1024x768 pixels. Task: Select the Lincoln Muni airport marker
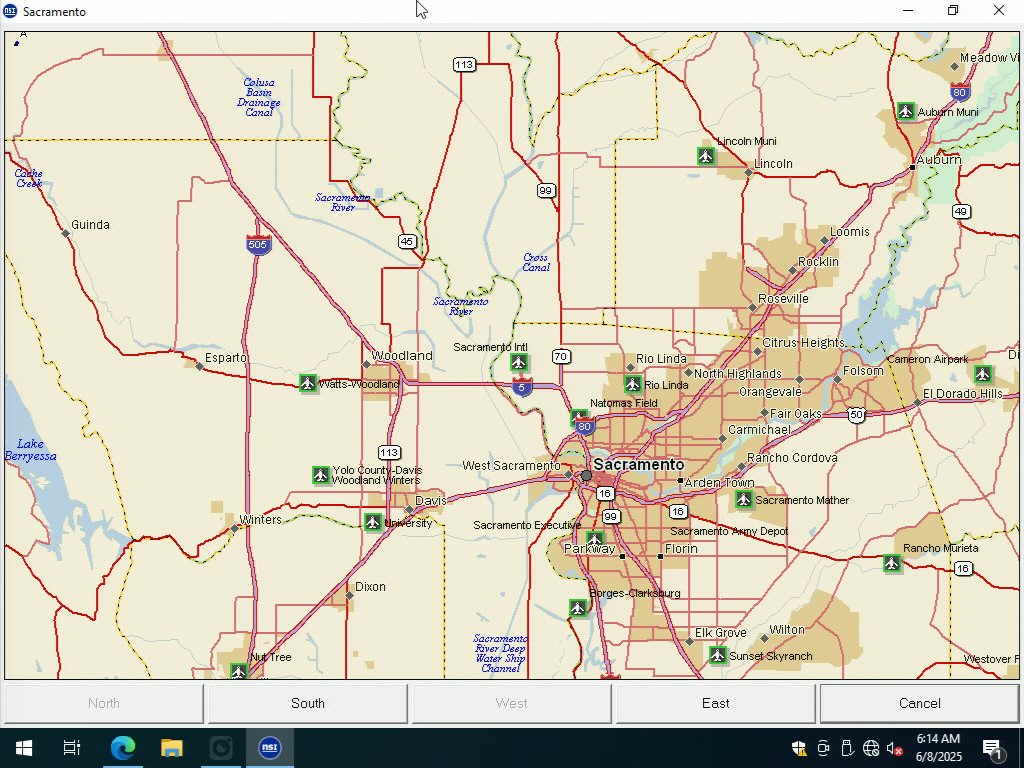pyautogui.click(x=706, y=157)
